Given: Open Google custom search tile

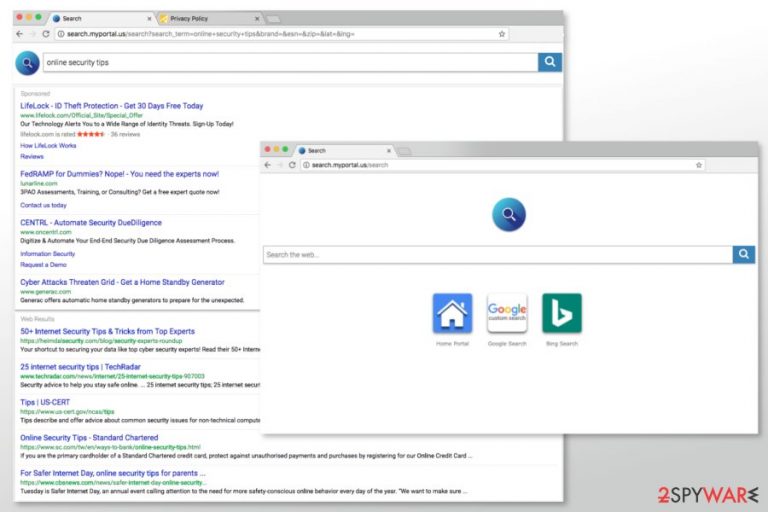Looking at the screenshot, I should point(507,313).
